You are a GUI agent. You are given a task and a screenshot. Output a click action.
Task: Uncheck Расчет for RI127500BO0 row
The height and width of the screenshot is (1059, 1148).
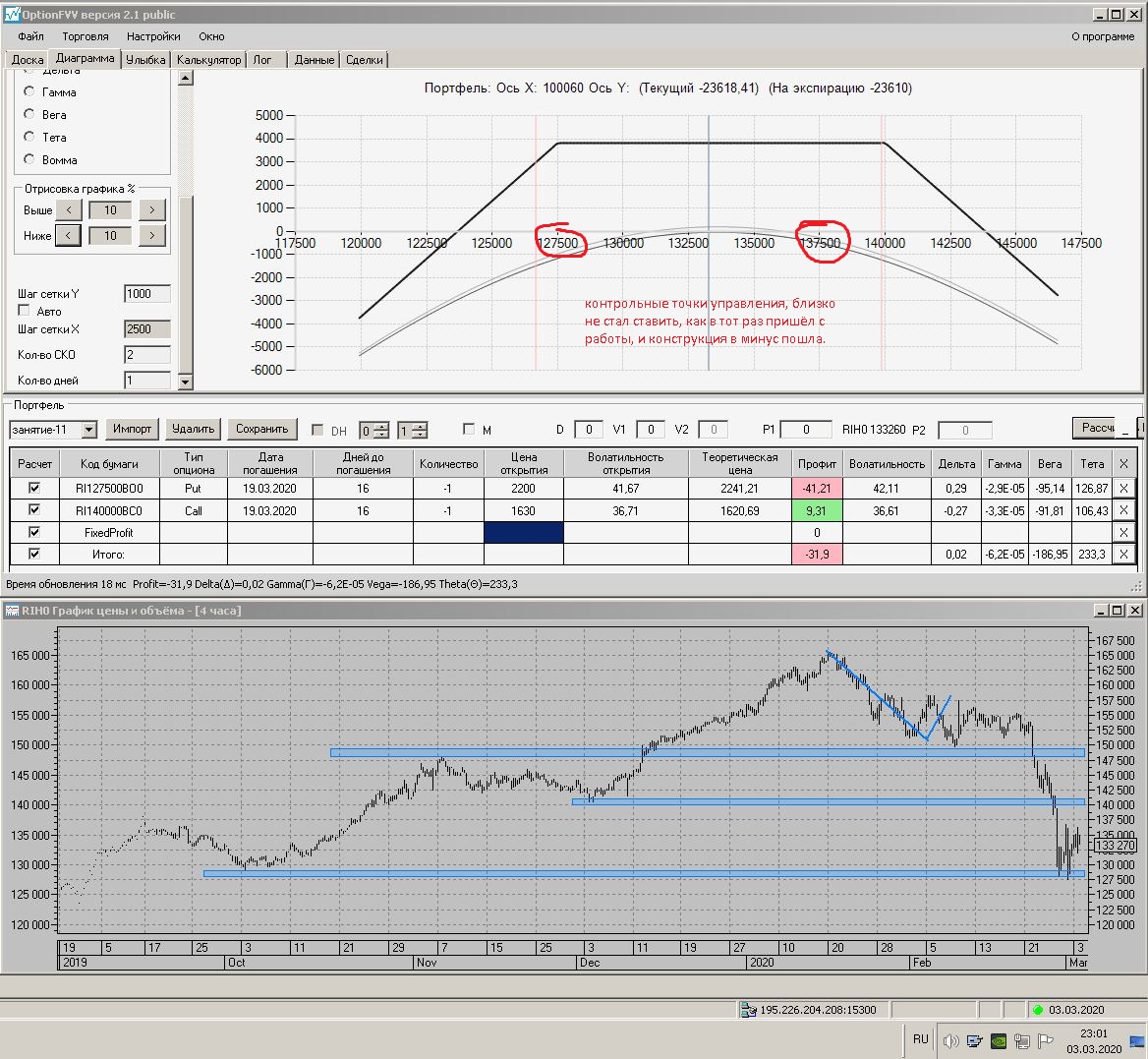pos(34,488)
